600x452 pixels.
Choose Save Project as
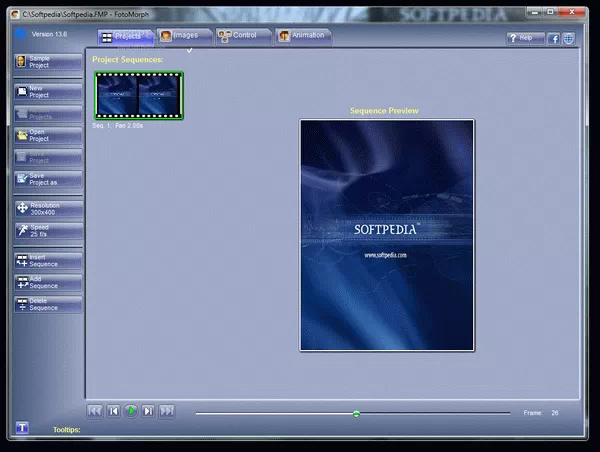click(47, 179)
